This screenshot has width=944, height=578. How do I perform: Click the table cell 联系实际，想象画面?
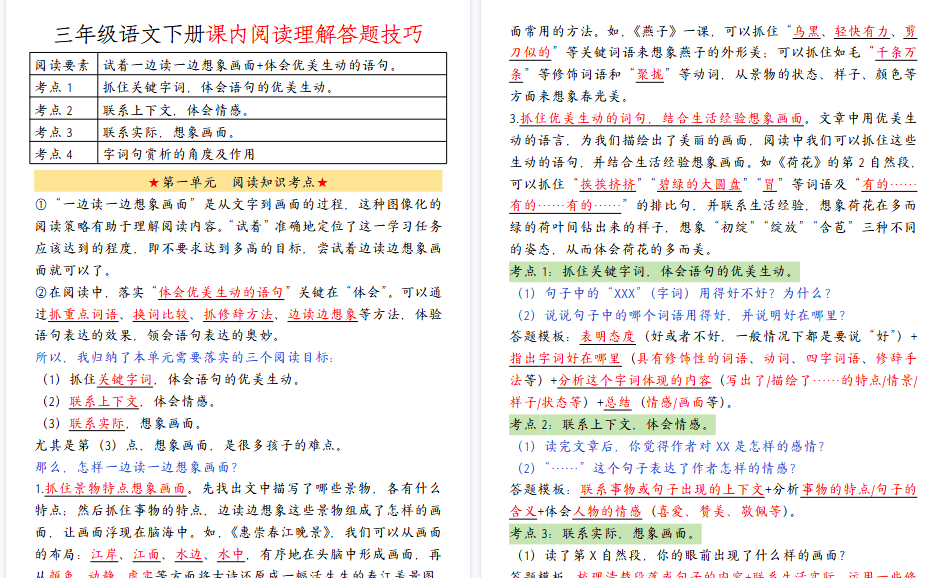(272, 131)
